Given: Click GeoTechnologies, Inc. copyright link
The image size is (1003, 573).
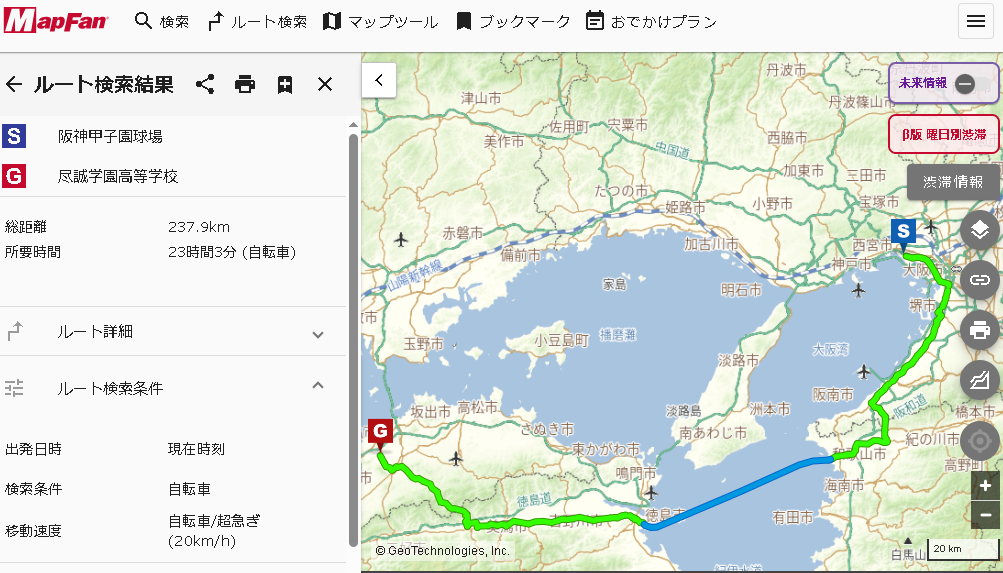Looking at the screenshot, I should [x=443, y=551].
